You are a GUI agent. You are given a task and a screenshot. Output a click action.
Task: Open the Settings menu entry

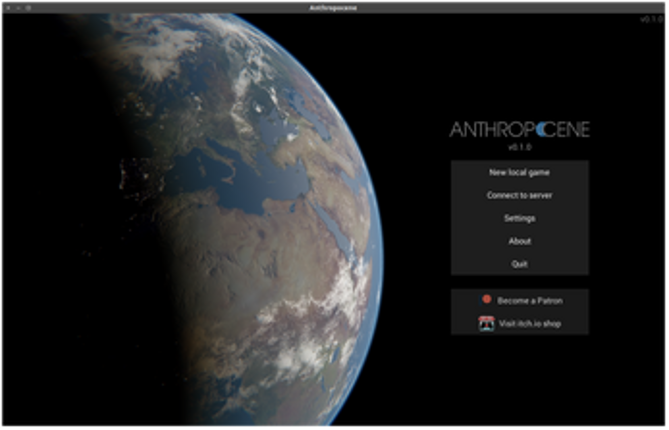pyautogui.click(x=520, y=218)
